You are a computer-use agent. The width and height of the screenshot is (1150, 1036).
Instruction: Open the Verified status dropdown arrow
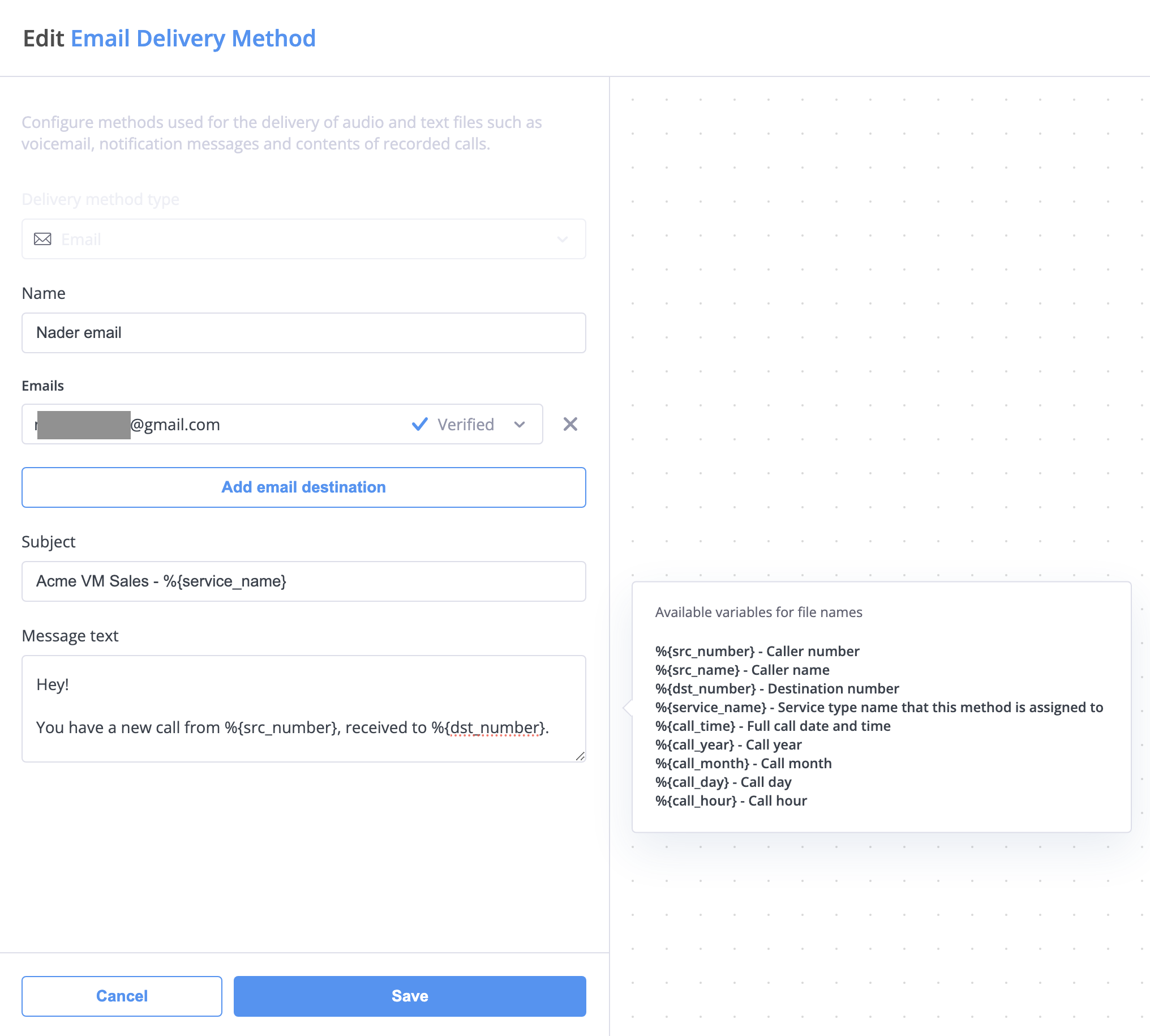click(x=519, y=425)
